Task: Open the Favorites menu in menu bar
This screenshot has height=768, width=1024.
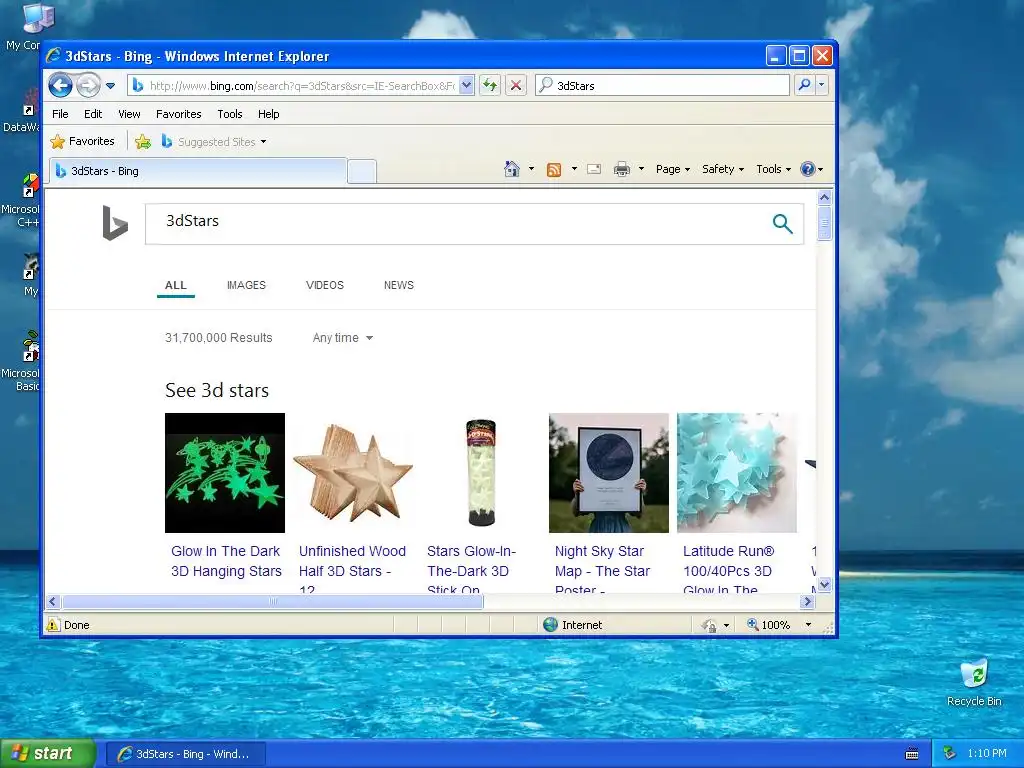Action: click(178, 114)
